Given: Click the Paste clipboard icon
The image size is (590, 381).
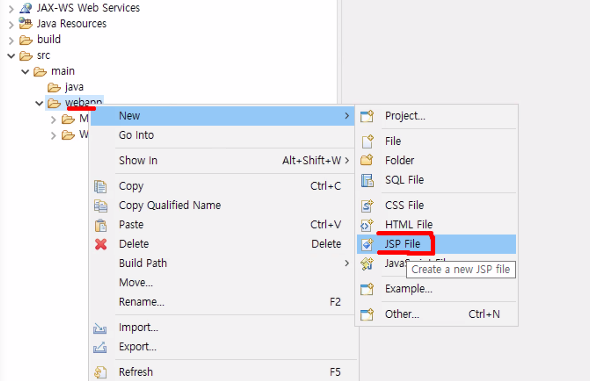Looking at the screenshot, I should pyautogui.click(x=100, y=225).
